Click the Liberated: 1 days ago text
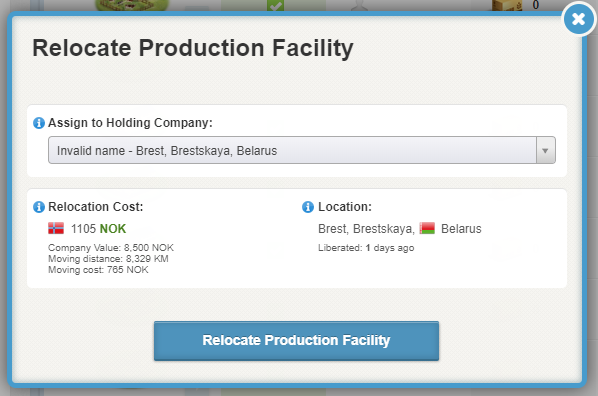598x396 pixels. point(366,248)
